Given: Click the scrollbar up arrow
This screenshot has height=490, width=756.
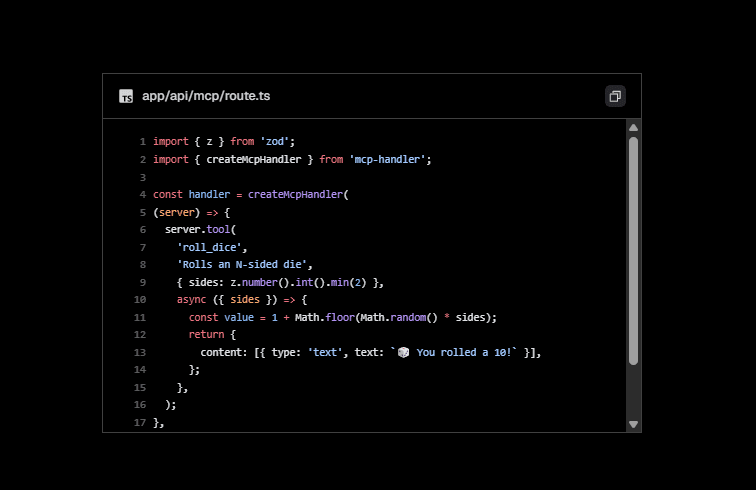Looking at the screenshot, I should tap(634, 128).
